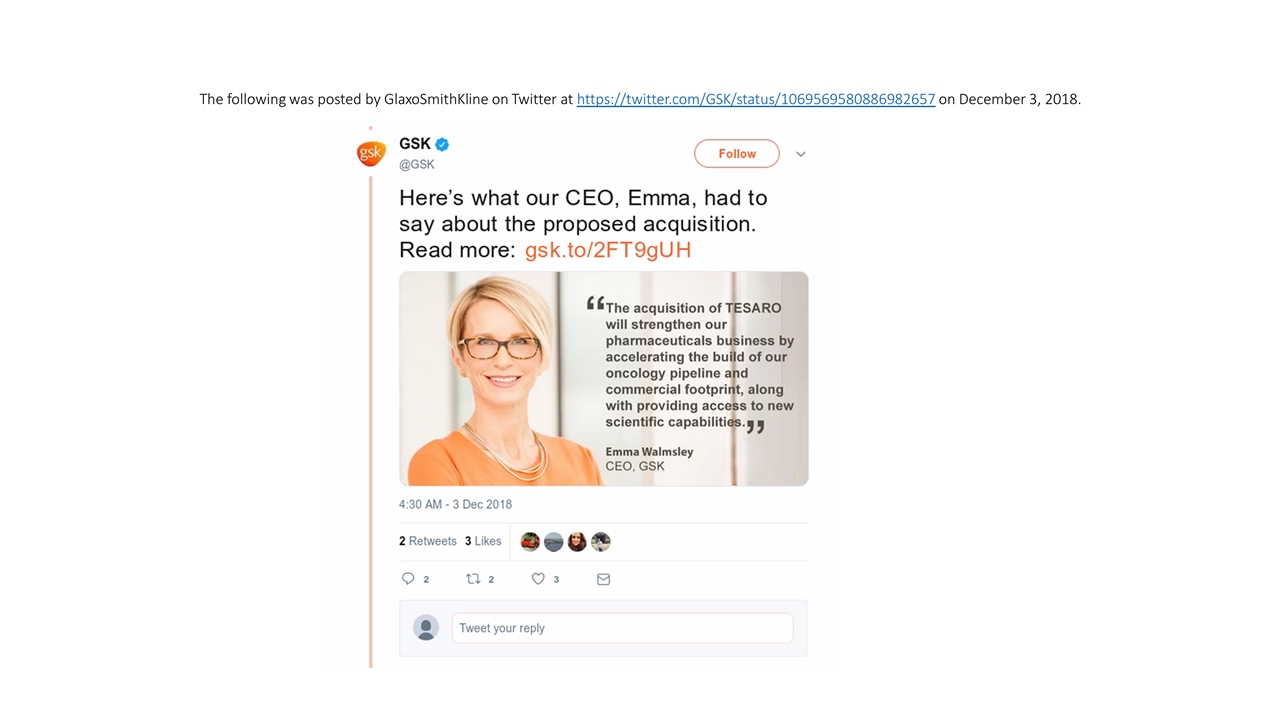Click the reply speech bubble icon
This screenshot has height=720, width=1280.
pos(408,579)
